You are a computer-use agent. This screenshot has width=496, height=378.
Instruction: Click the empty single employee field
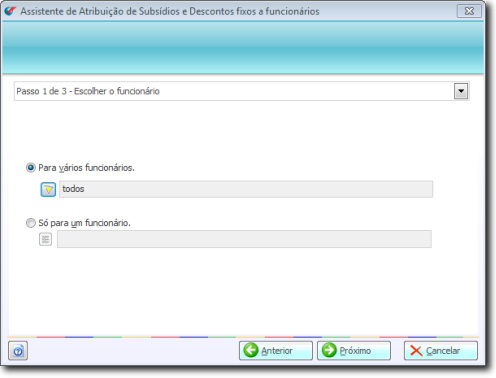[x=244, y=239]
